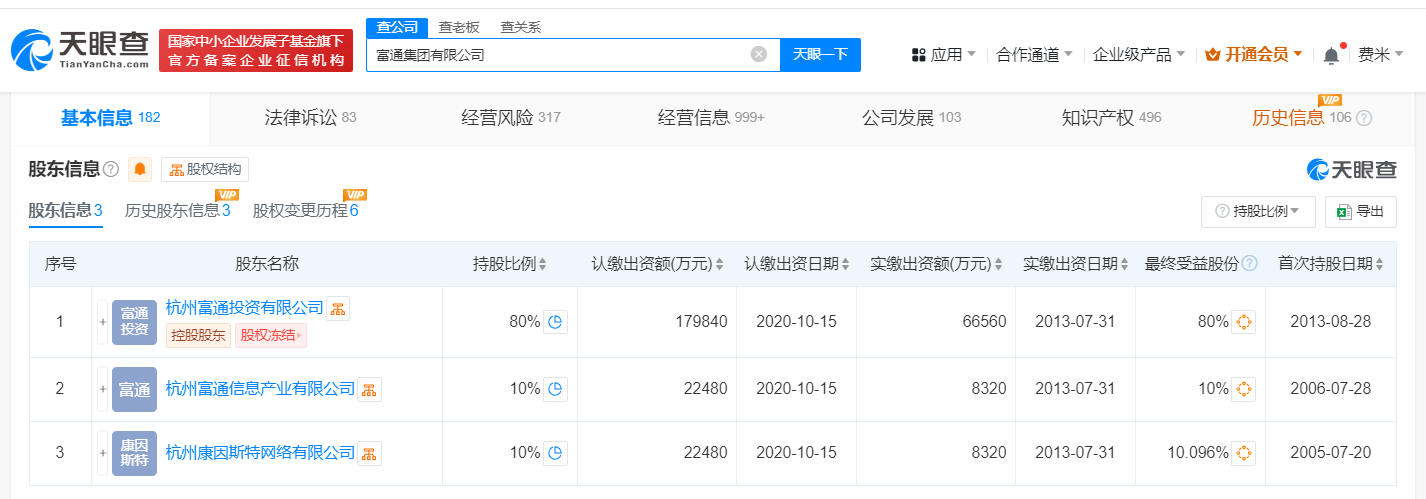Clear the search box with X icon
This screenshot has height=499, width=1426.
click(759, 54)
